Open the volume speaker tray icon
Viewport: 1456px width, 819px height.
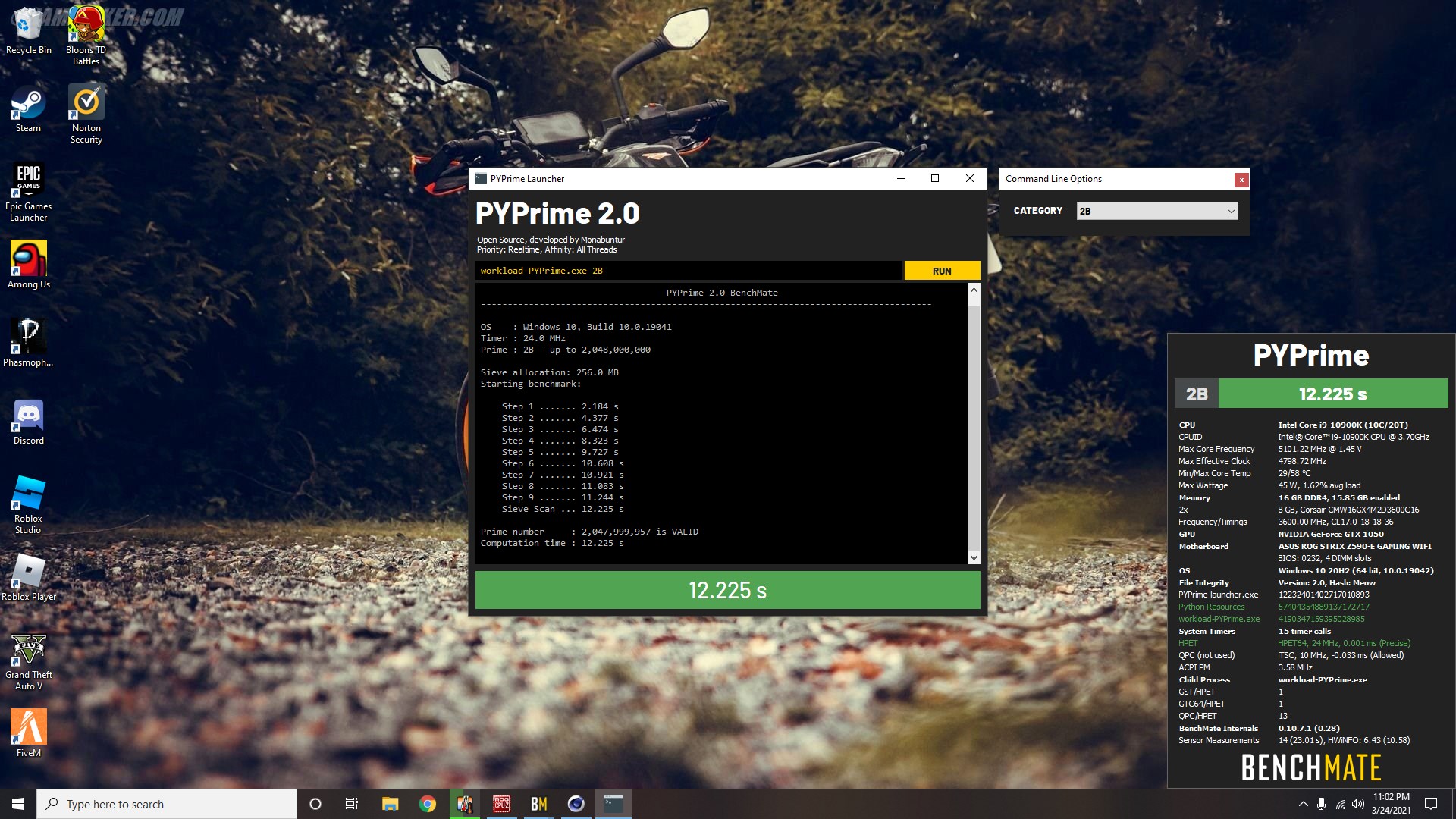pos(1357,804)
